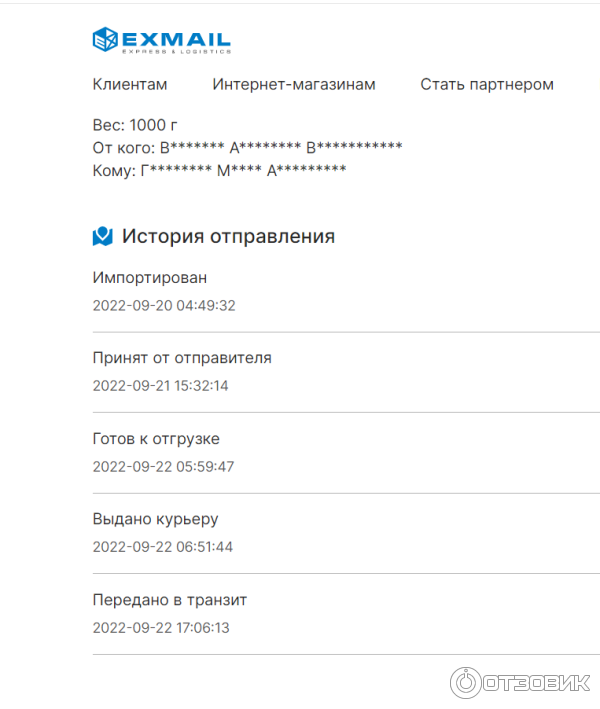Click the Вес: 1000 г weight text
The width and height of the screenshot is (600, 709).
point(135,125)
